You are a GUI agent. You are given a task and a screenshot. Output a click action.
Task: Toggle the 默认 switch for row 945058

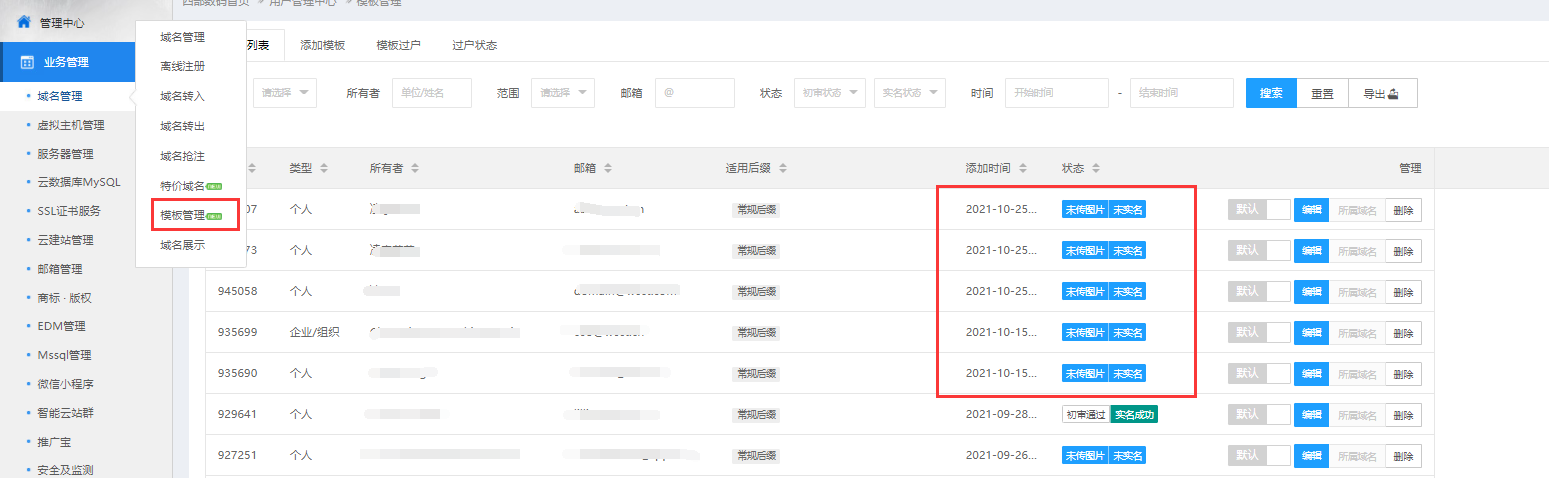1259,291
